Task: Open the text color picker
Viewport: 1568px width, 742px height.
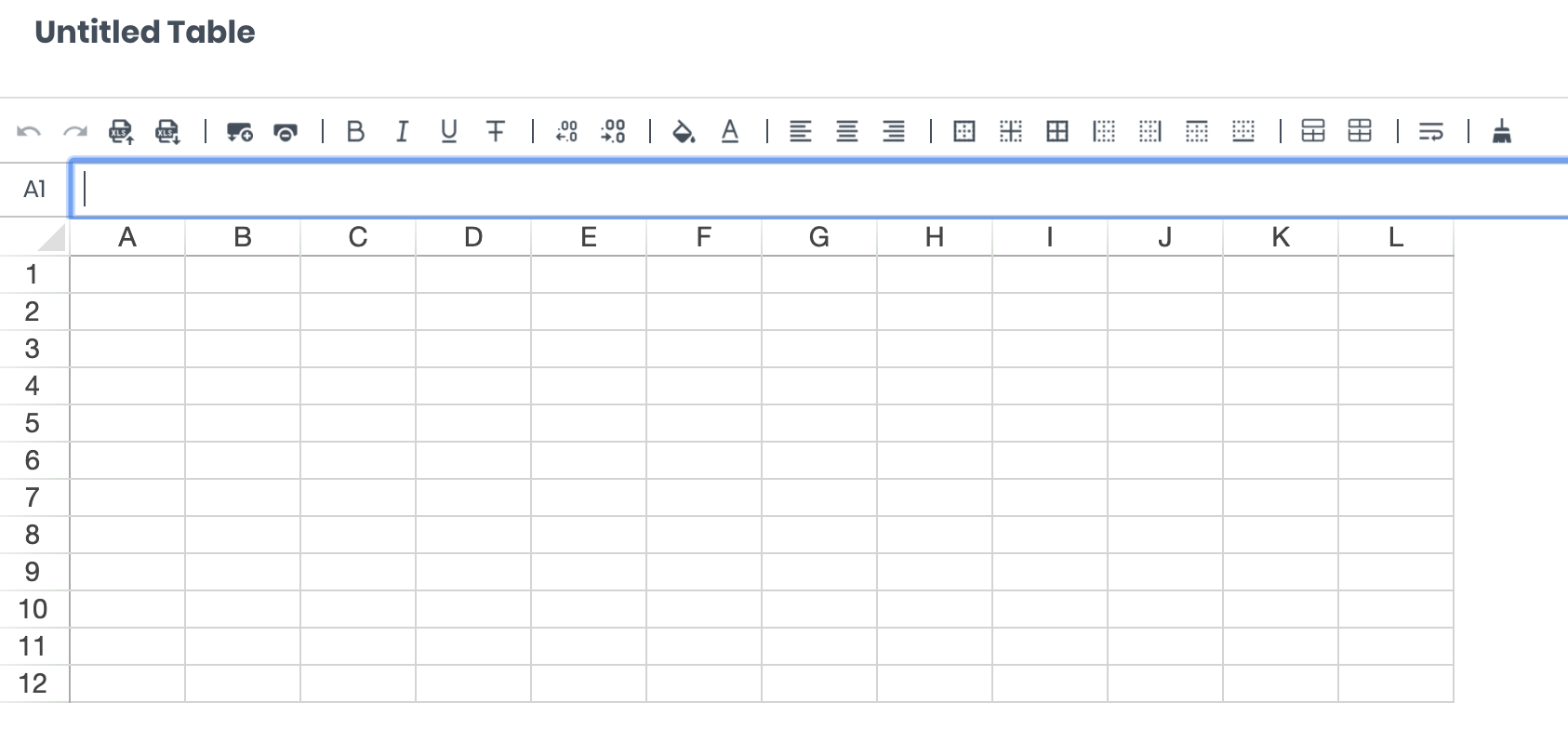Action: [x=730, y=131]
